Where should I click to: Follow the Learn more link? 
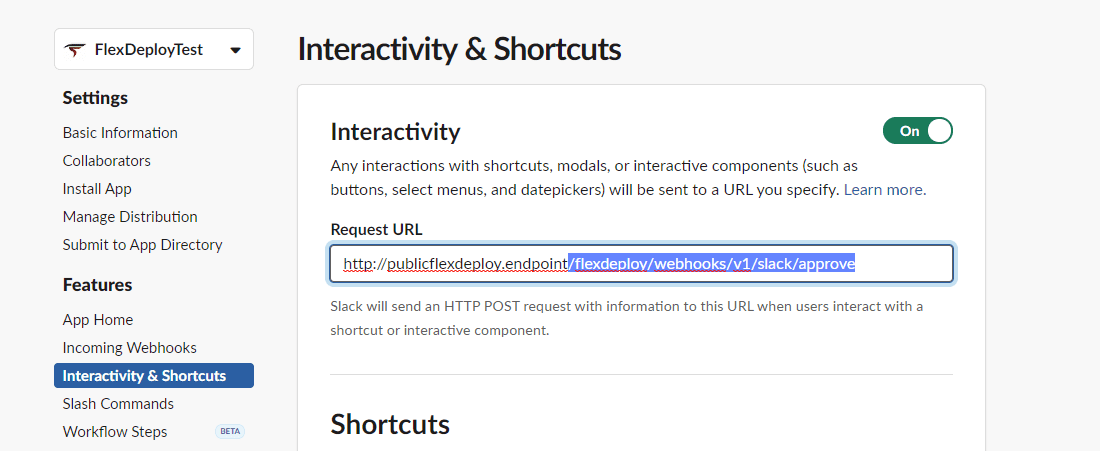(883, 189)
